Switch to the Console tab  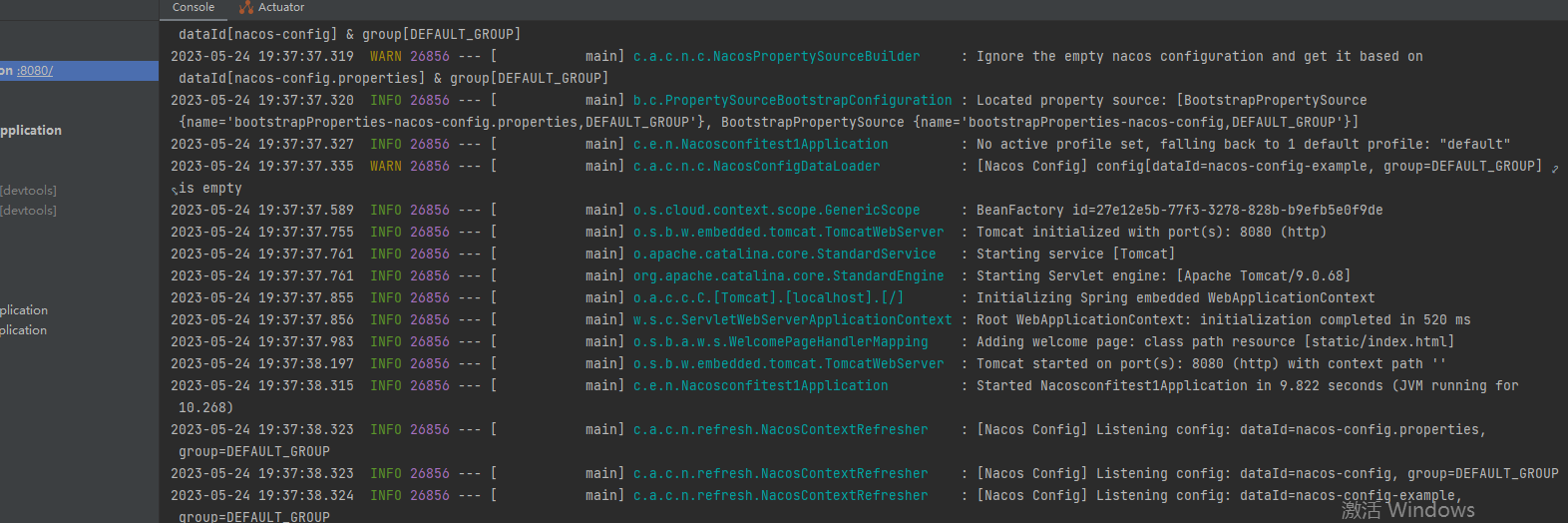tap(193, 7)
